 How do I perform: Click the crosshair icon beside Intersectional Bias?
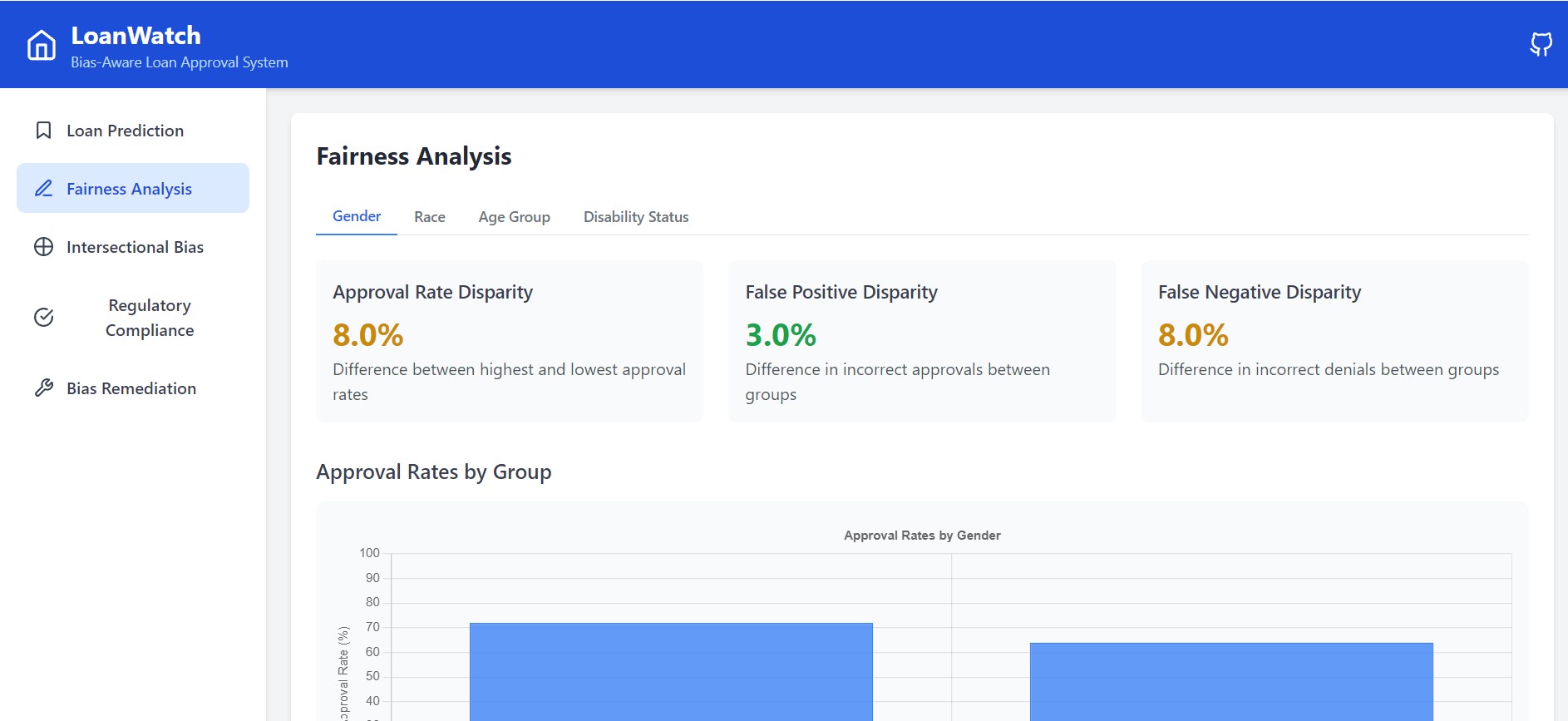[44, 247]
